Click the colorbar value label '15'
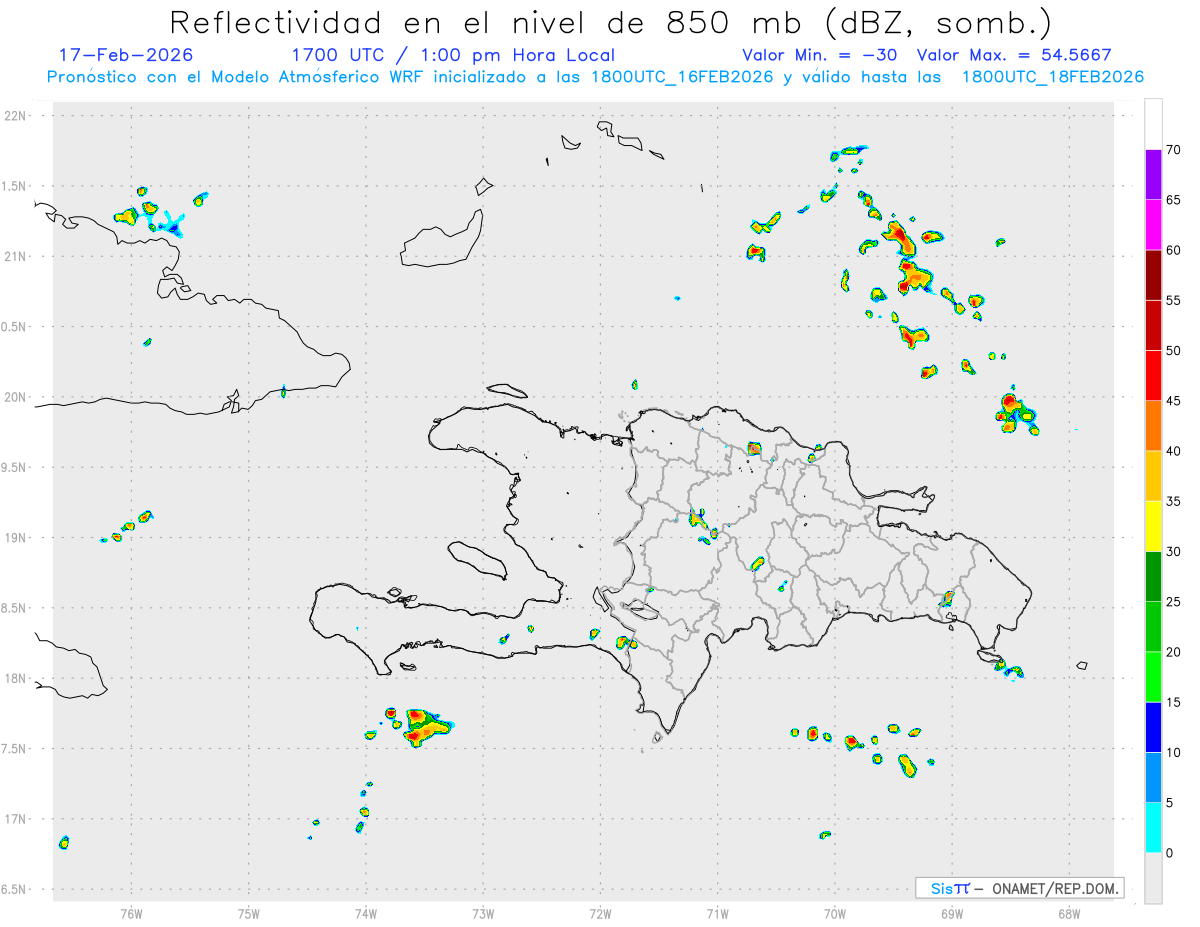 1174,702
